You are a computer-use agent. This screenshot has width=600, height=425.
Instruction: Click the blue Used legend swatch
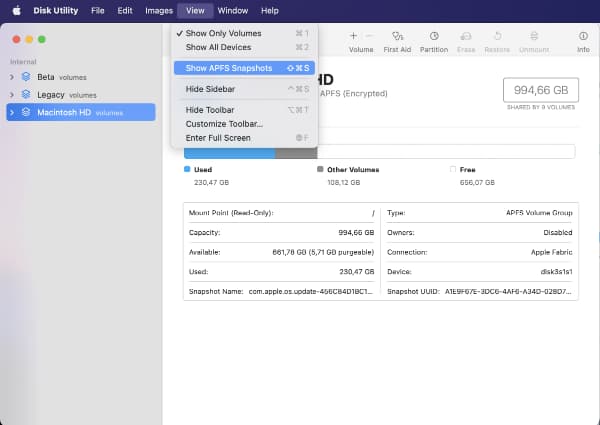(187, 169)
